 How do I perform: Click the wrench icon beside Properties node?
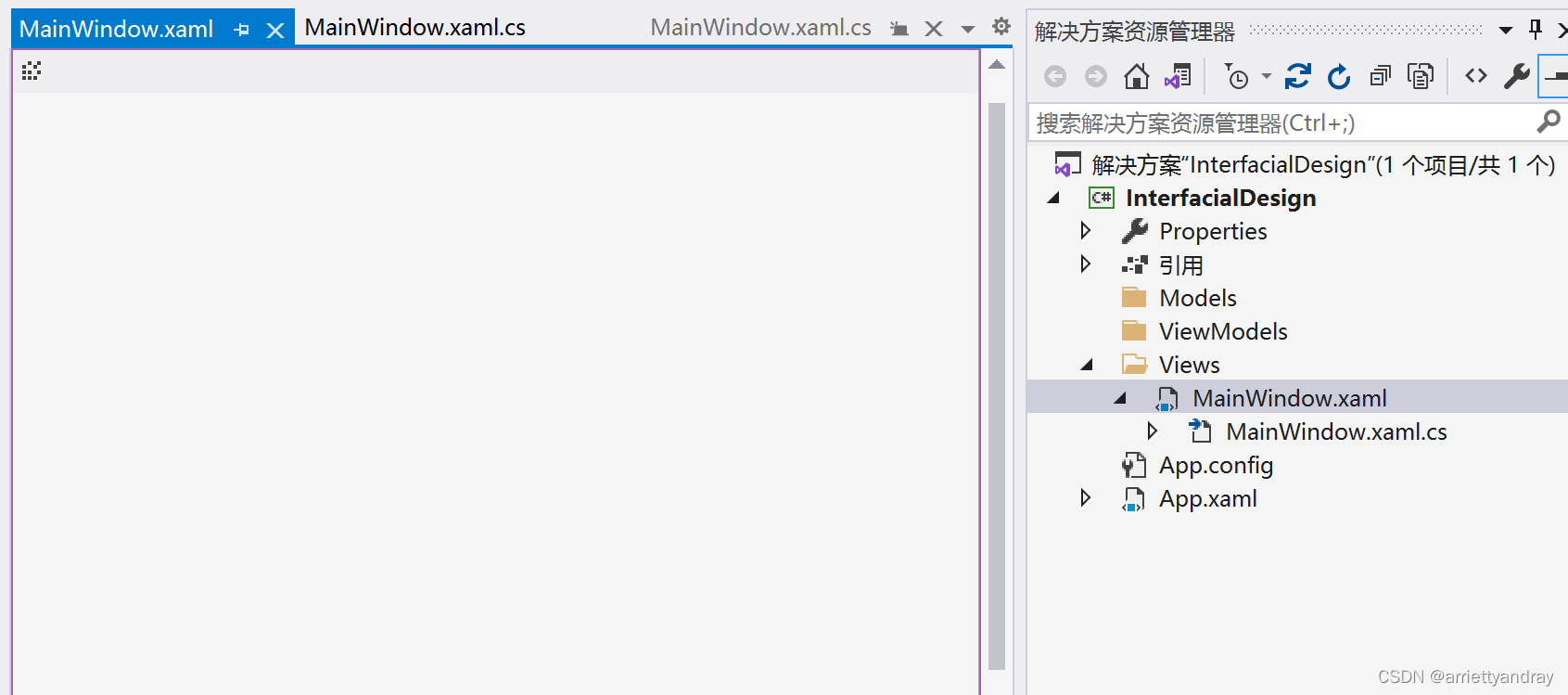[x=1134, y=231]
